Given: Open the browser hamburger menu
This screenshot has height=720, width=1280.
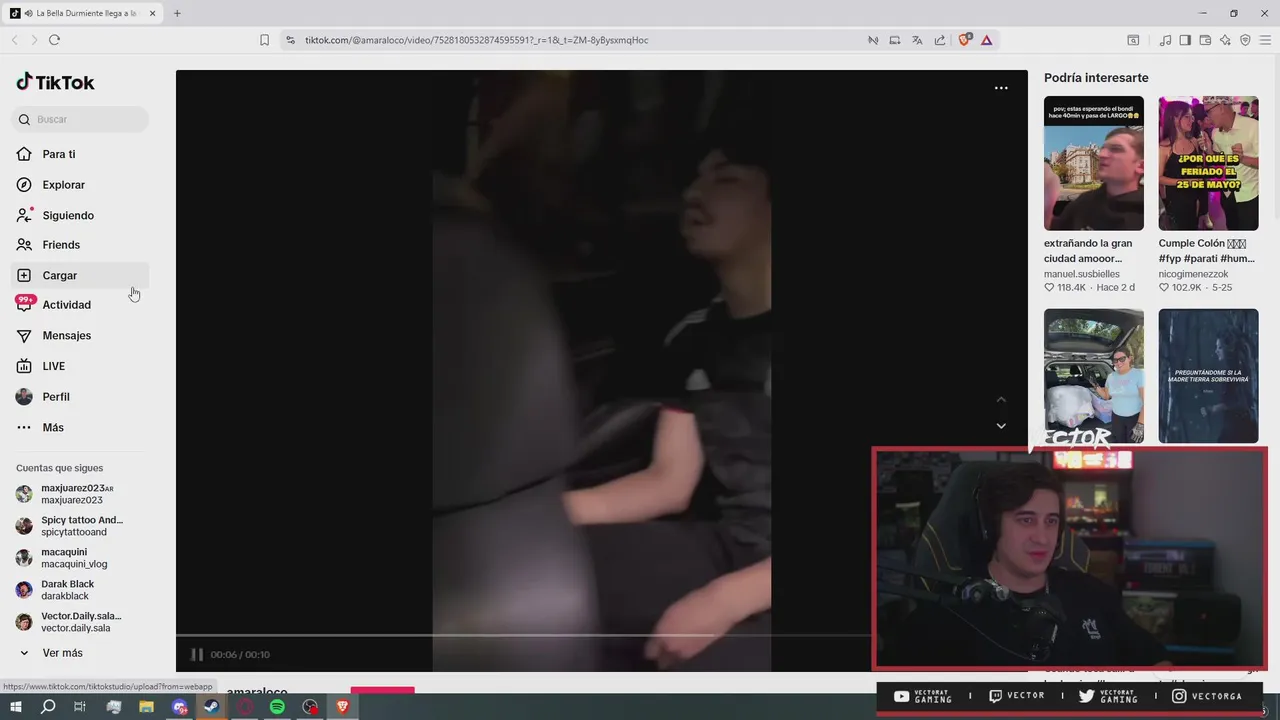Looking at the screenshot, I should tap(1266, 40).
